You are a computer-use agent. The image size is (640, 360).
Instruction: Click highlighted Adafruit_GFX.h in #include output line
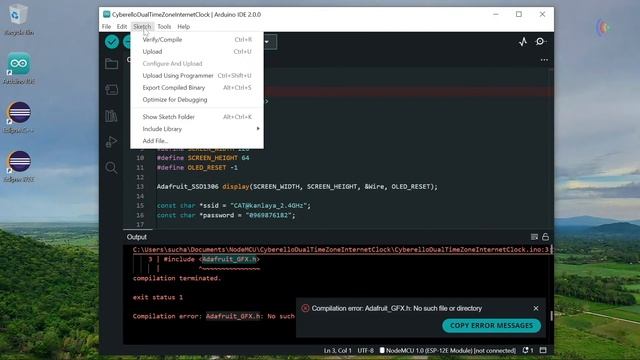229,259
